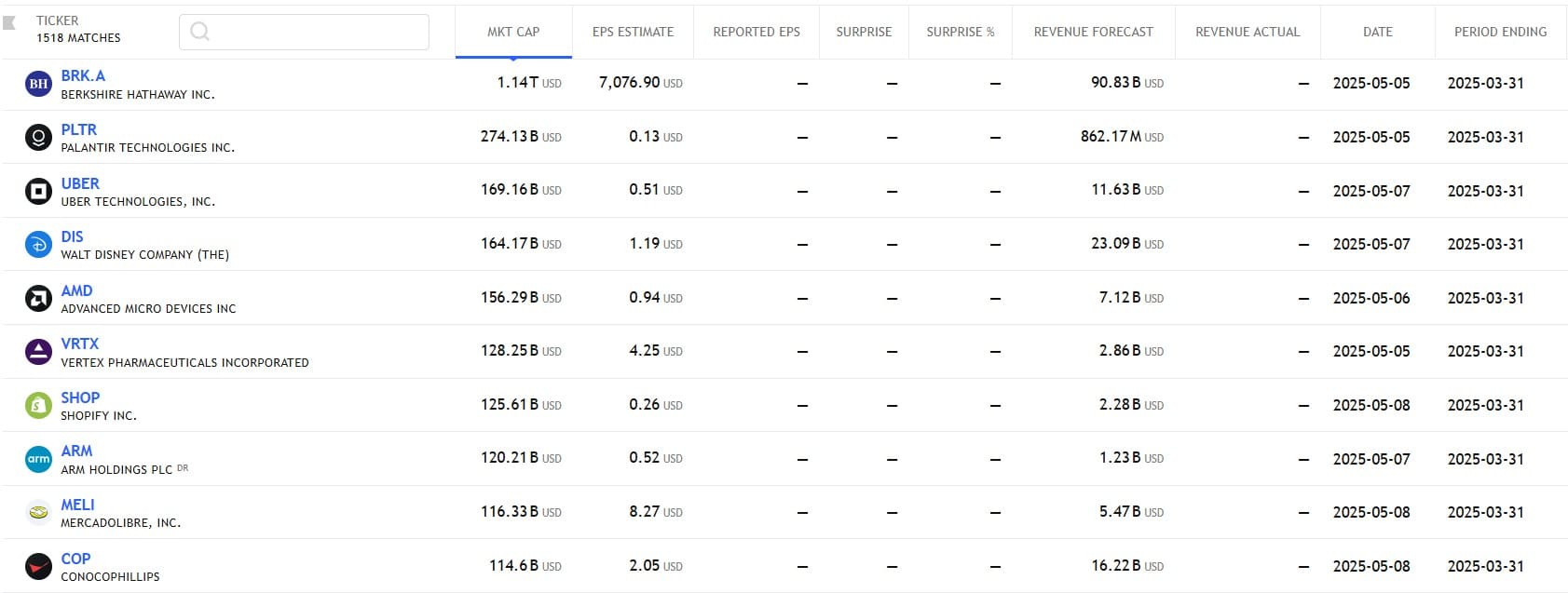
Task: Click the 16.22 B revenue forecast
Action: (1127, 566)
